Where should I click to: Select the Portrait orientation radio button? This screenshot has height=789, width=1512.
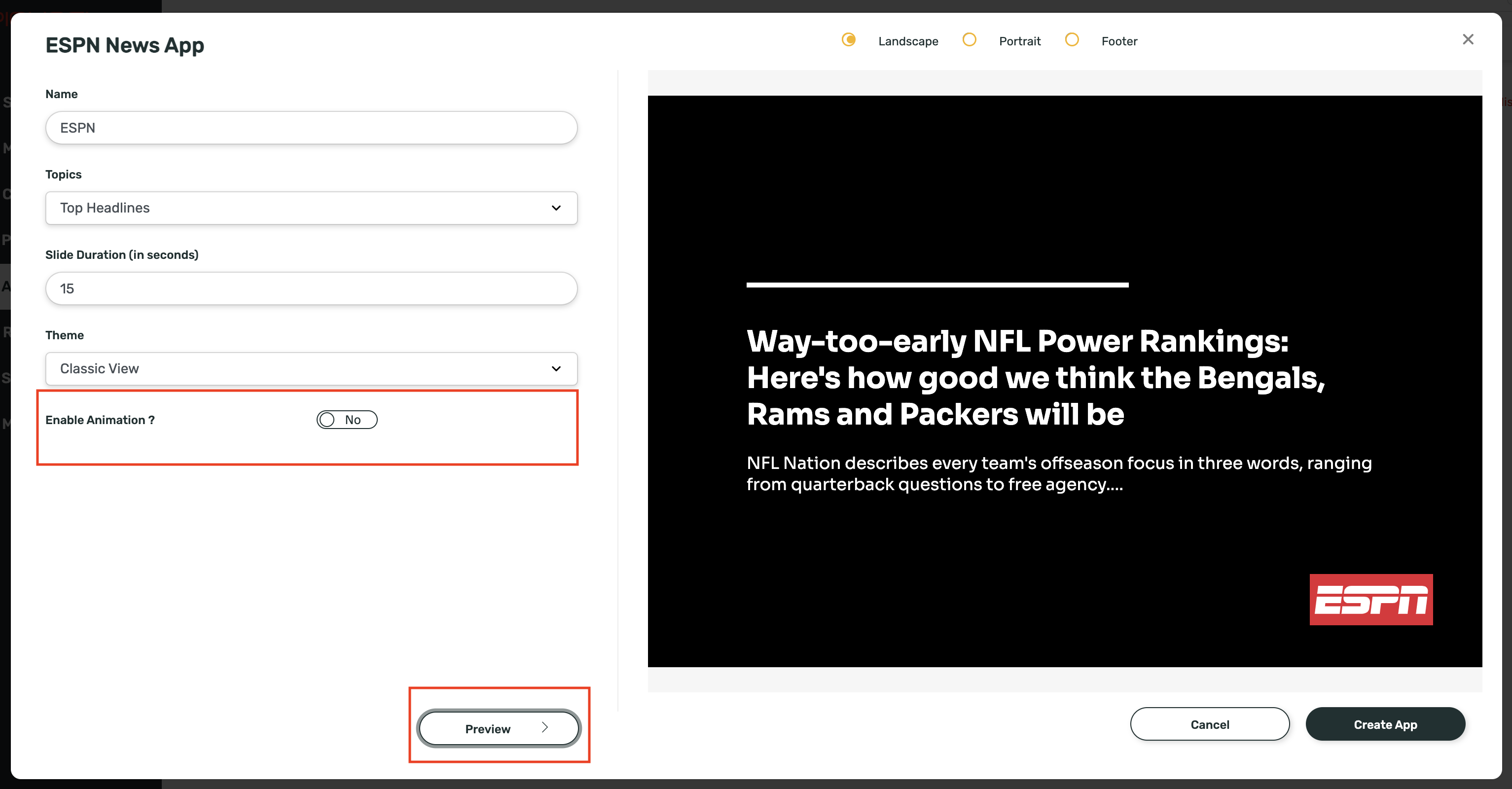coord(969,39)
